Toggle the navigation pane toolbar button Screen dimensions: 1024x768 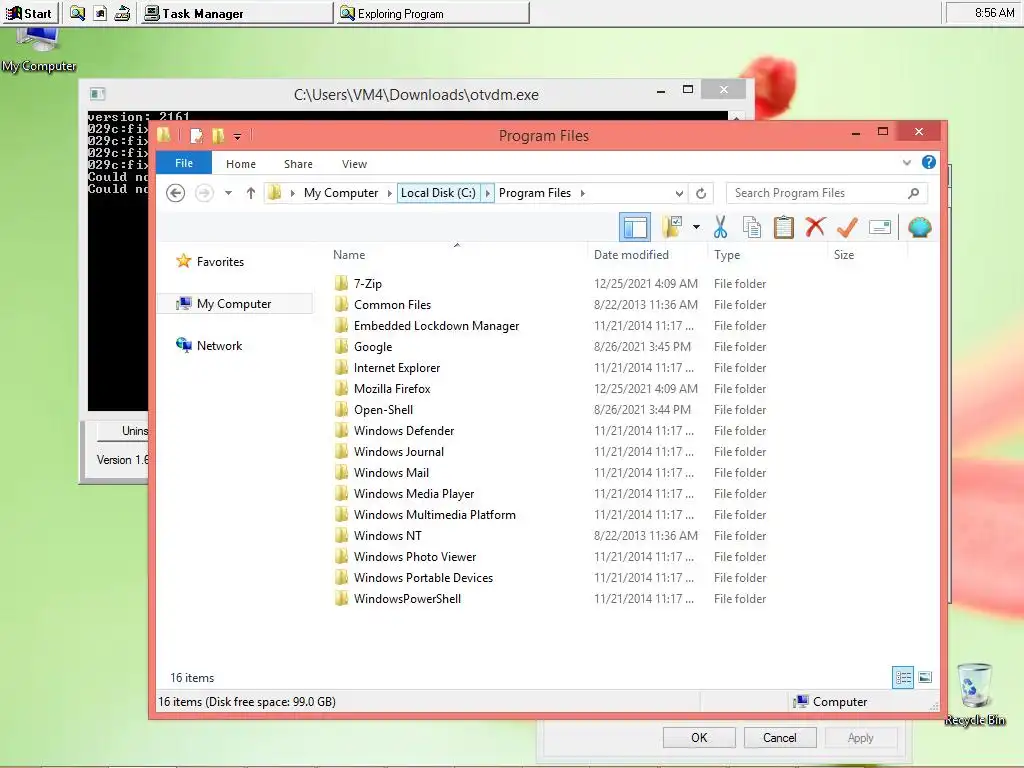(634, 227)
